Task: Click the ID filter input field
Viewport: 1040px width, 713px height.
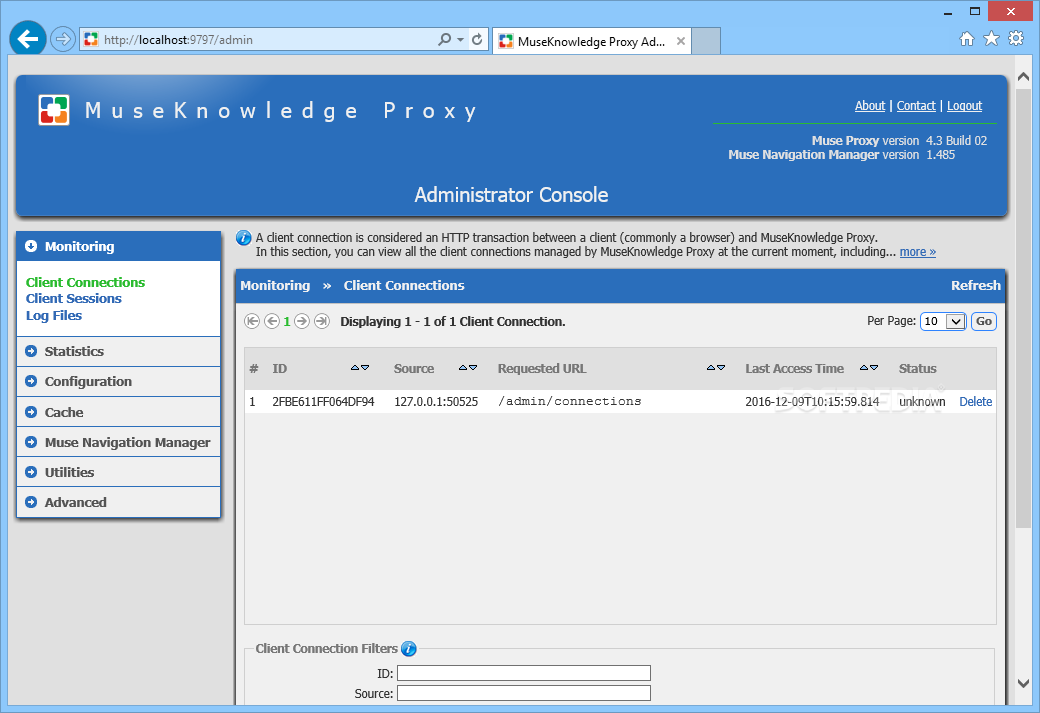Action: tap(524, 673)
